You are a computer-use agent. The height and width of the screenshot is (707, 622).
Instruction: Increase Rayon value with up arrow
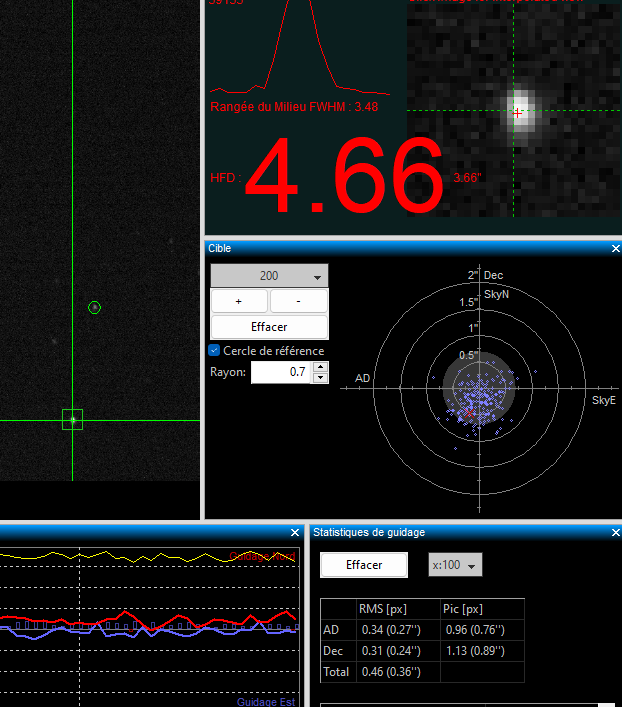point(320,367)
